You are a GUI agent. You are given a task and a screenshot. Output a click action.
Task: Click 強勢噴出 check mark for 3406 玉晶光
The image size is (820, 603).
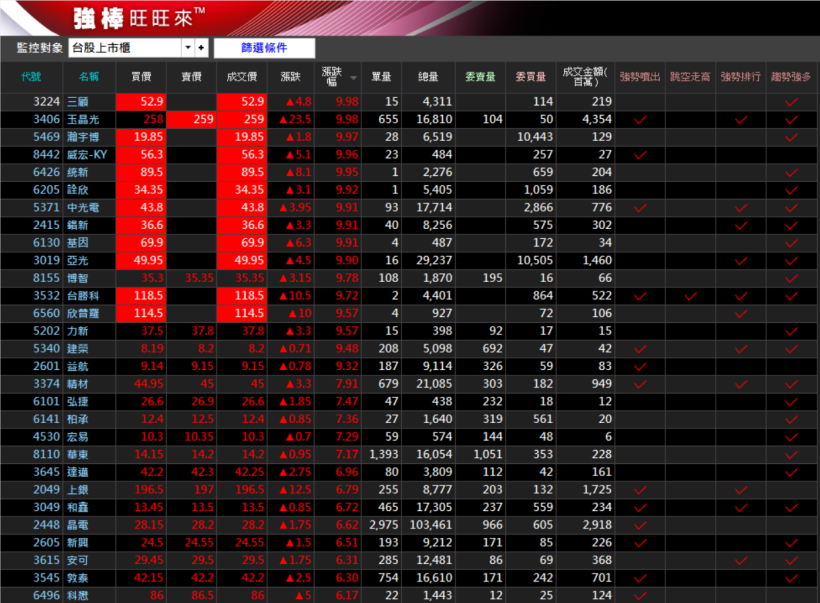point(640,120)
